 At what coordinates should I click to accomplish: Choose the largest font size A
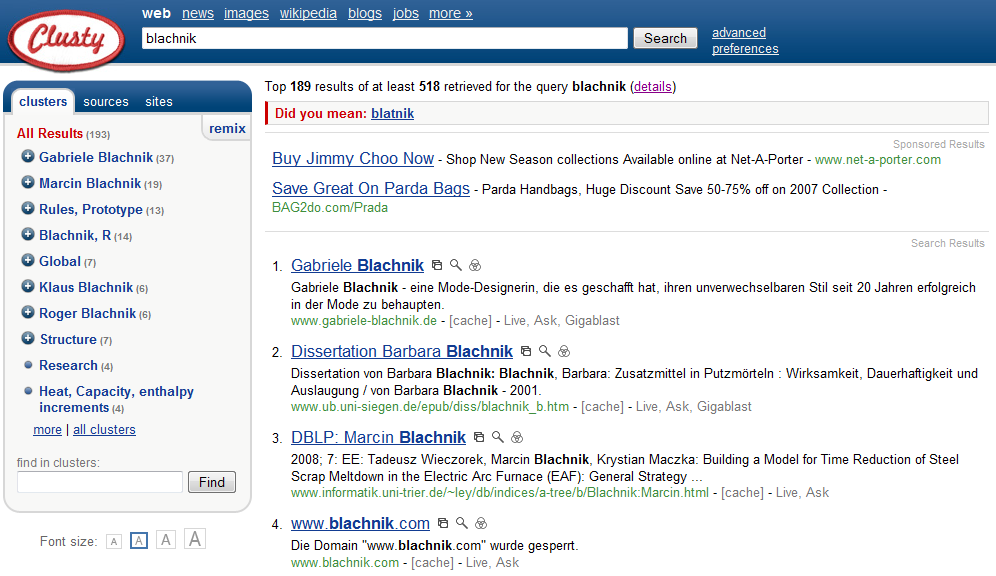click(x=195, y=539)
